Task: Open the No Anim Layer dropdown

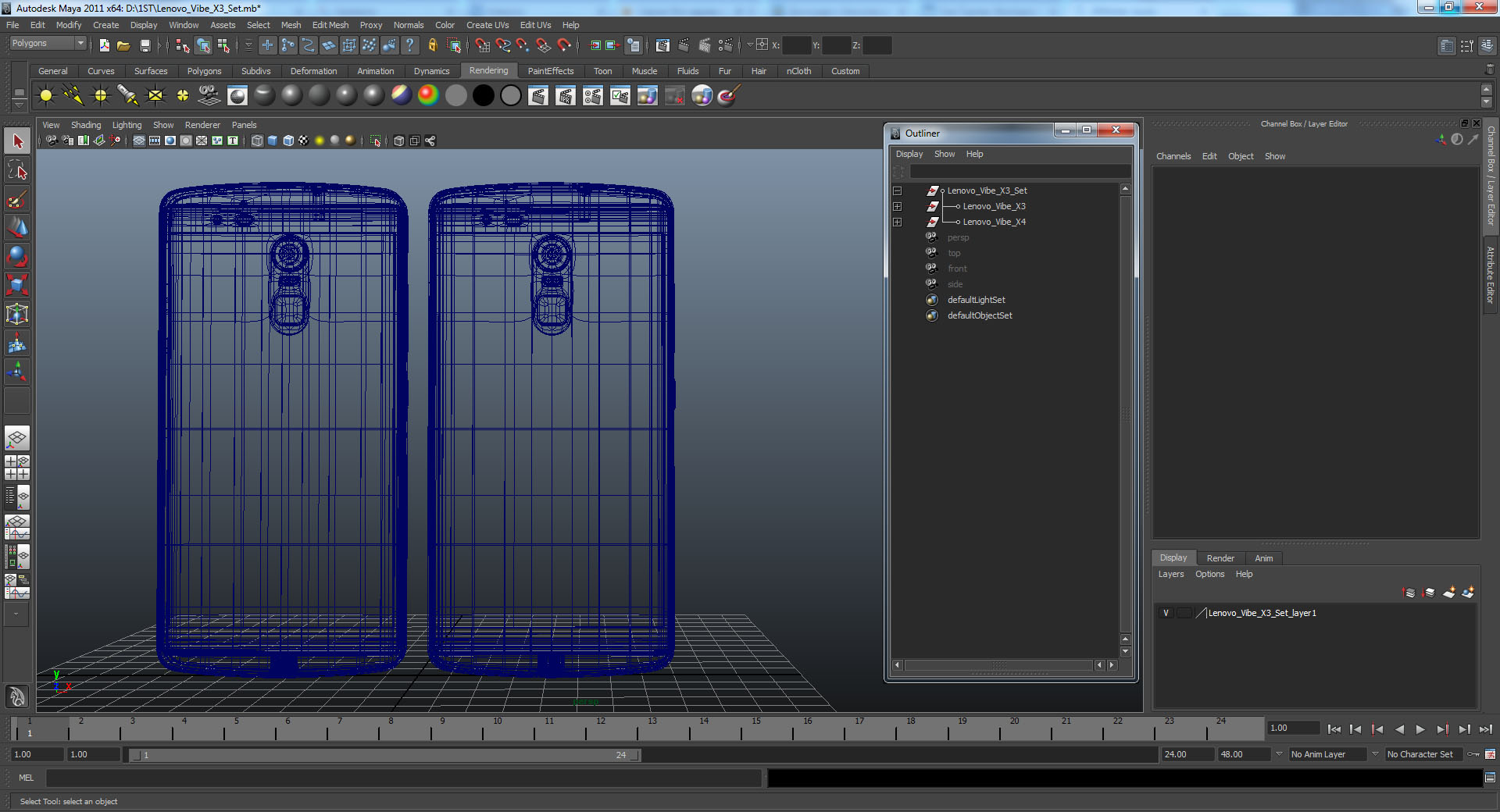Action: [1327, 754]
